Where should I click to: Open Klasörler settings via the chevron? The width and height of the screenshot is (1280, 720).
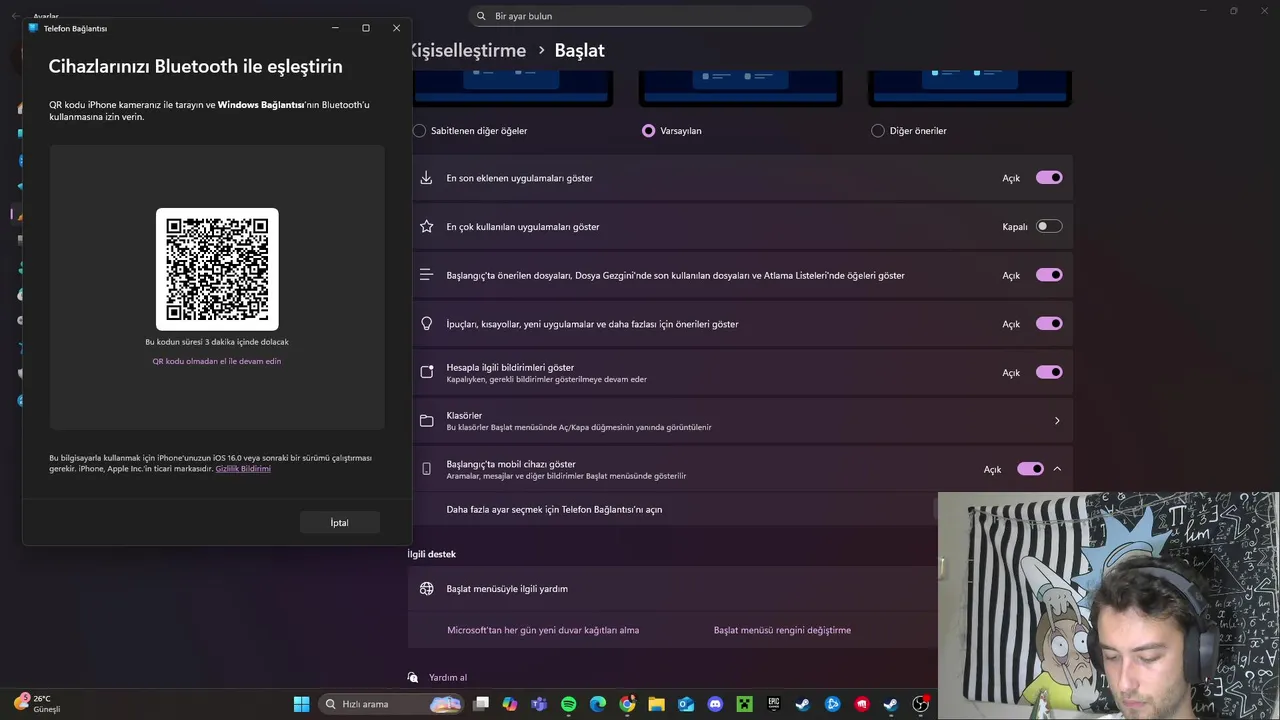coord(1057,421)
